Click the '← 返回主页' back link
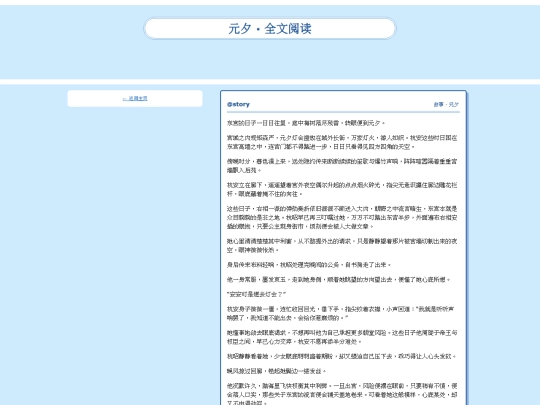 pos(135,98)
